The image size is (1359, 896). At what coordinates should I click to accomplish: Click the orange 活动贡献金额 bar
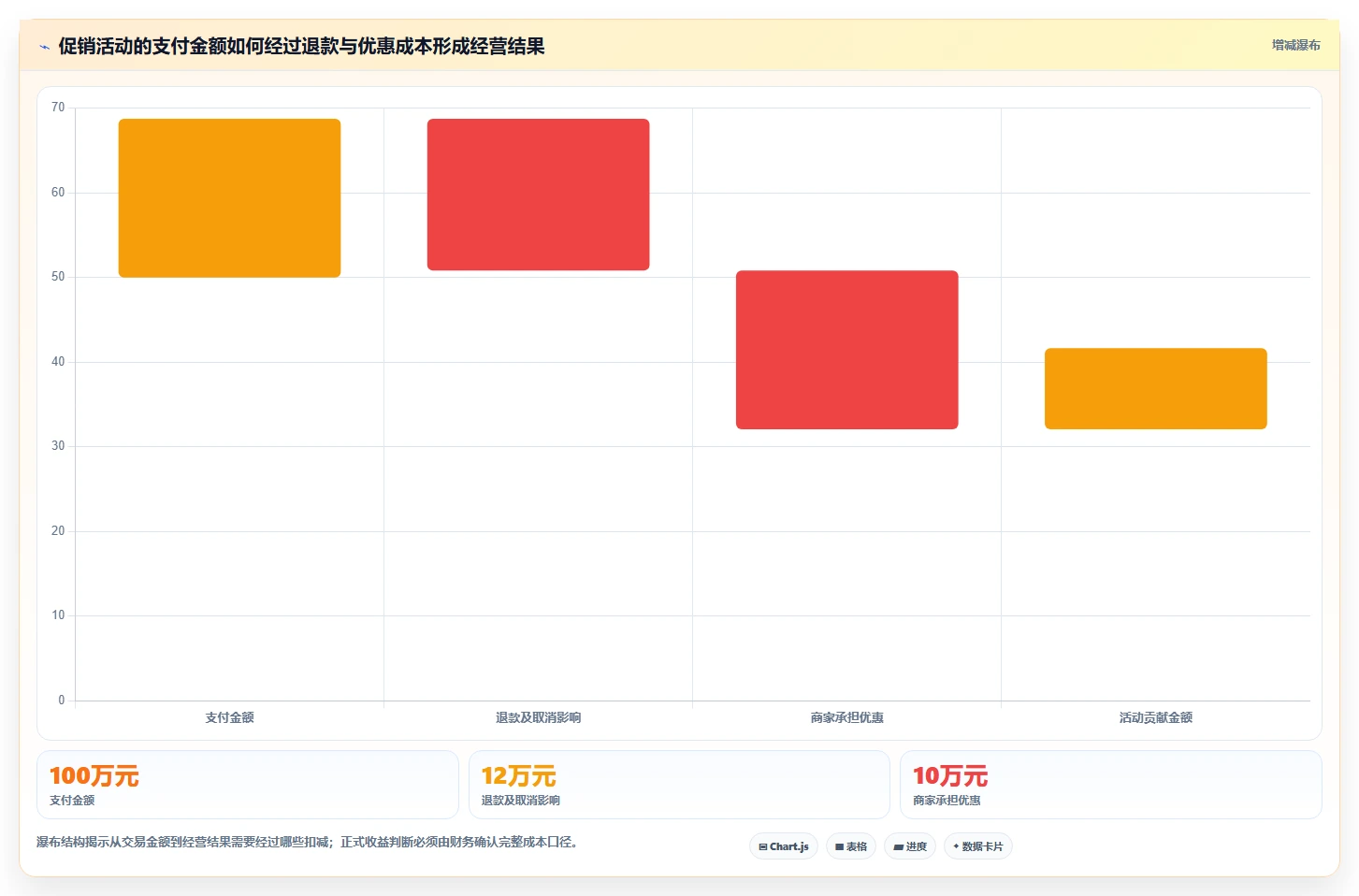(1155, 389)
